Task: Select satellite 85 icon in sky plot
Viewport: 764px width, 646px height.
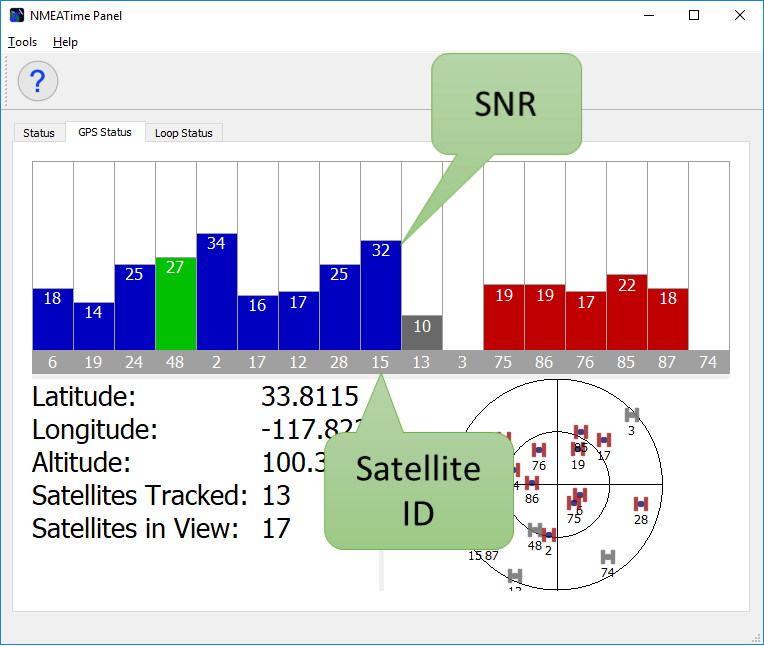Action: [580, 432]
